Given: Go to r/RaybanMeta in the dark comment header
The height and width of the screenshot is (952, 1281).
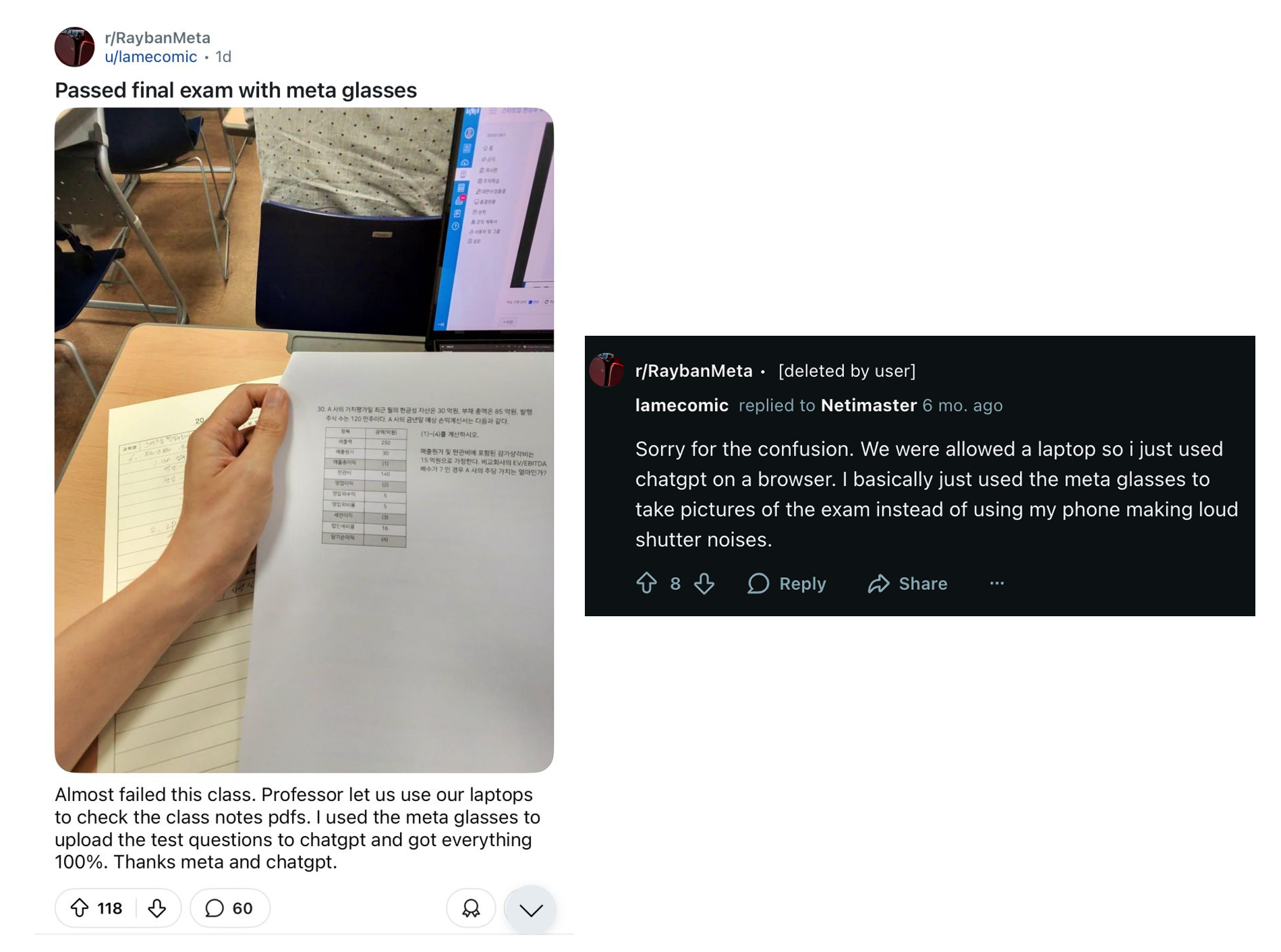Looking at the screenshot, I should click(x=693, y=371).
